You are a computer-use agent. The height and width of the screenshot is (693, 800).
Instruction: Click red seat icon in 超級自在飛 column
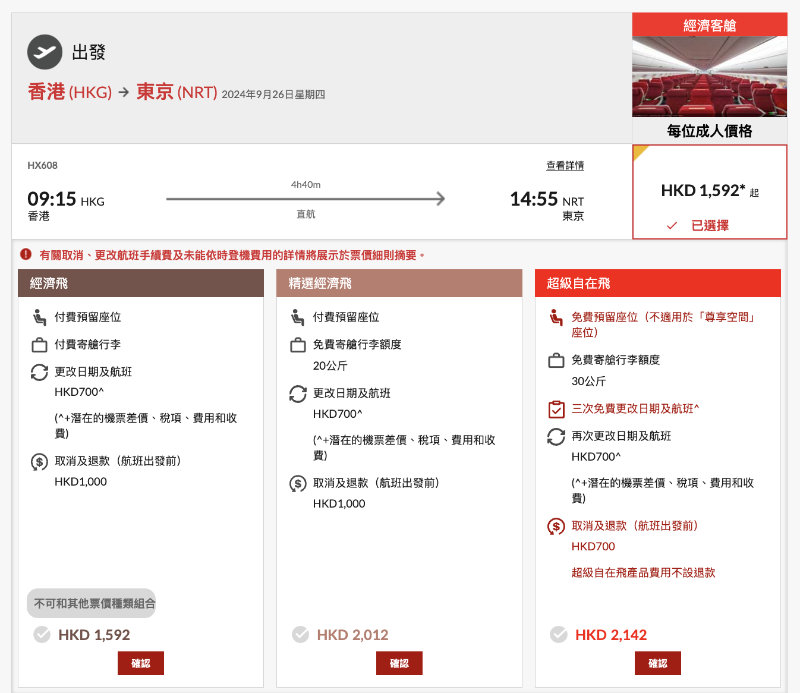tap(556, 317)
